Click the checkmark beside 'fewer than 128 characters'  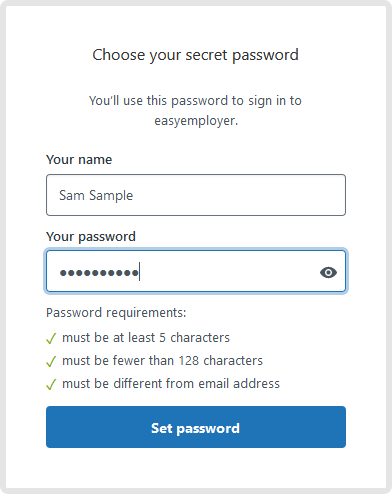pos(51,361)
